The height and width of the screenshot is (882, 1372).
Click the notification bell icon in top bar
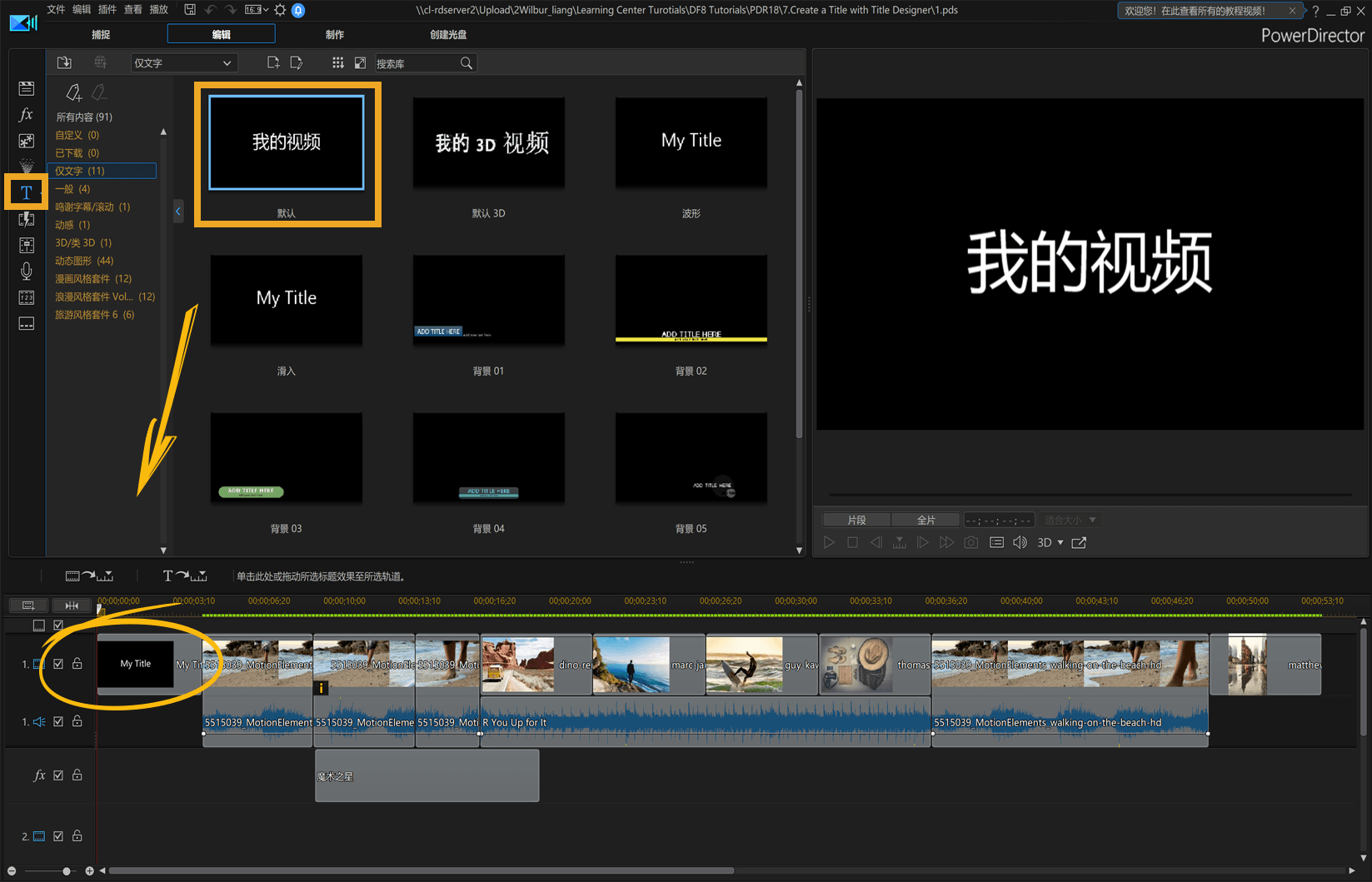tap(298, 10)
